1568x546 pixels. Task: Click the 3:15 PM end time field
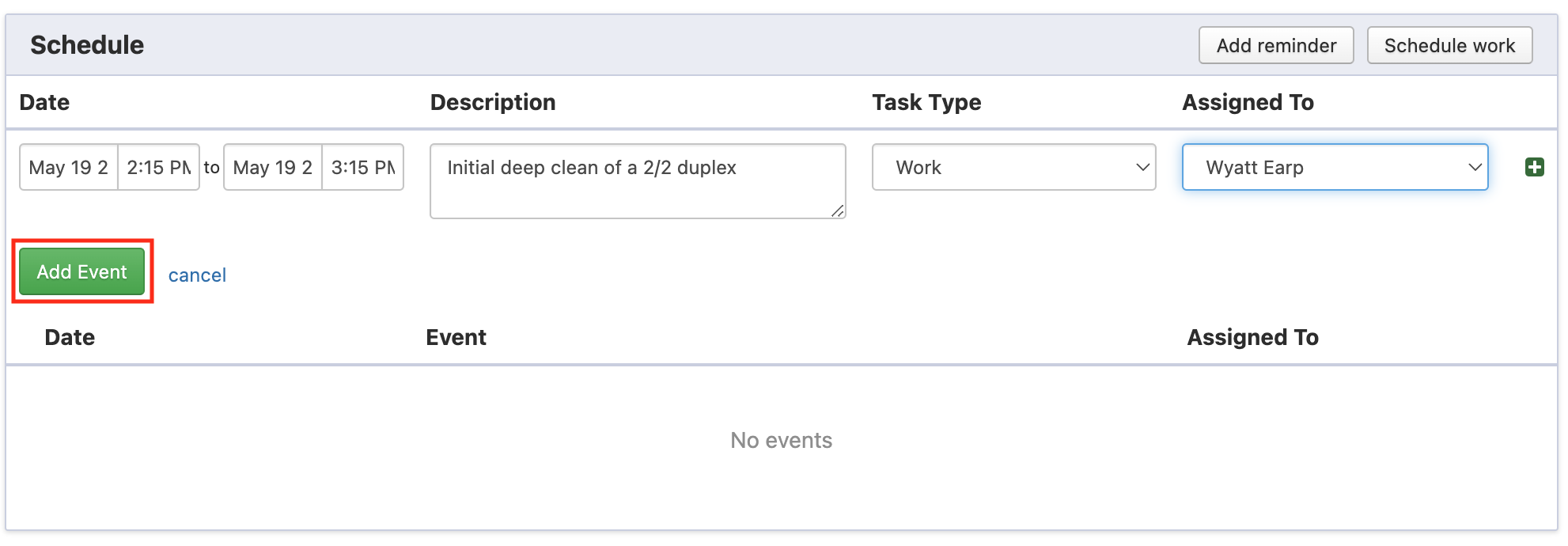tap(362, 167)
